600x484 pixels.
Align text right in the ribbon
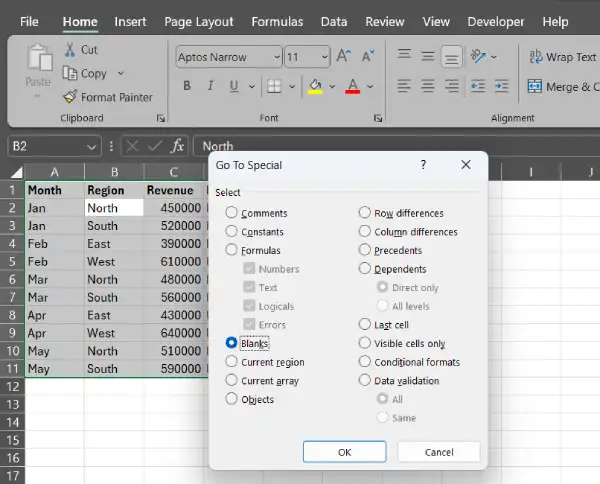pos(452,86)
